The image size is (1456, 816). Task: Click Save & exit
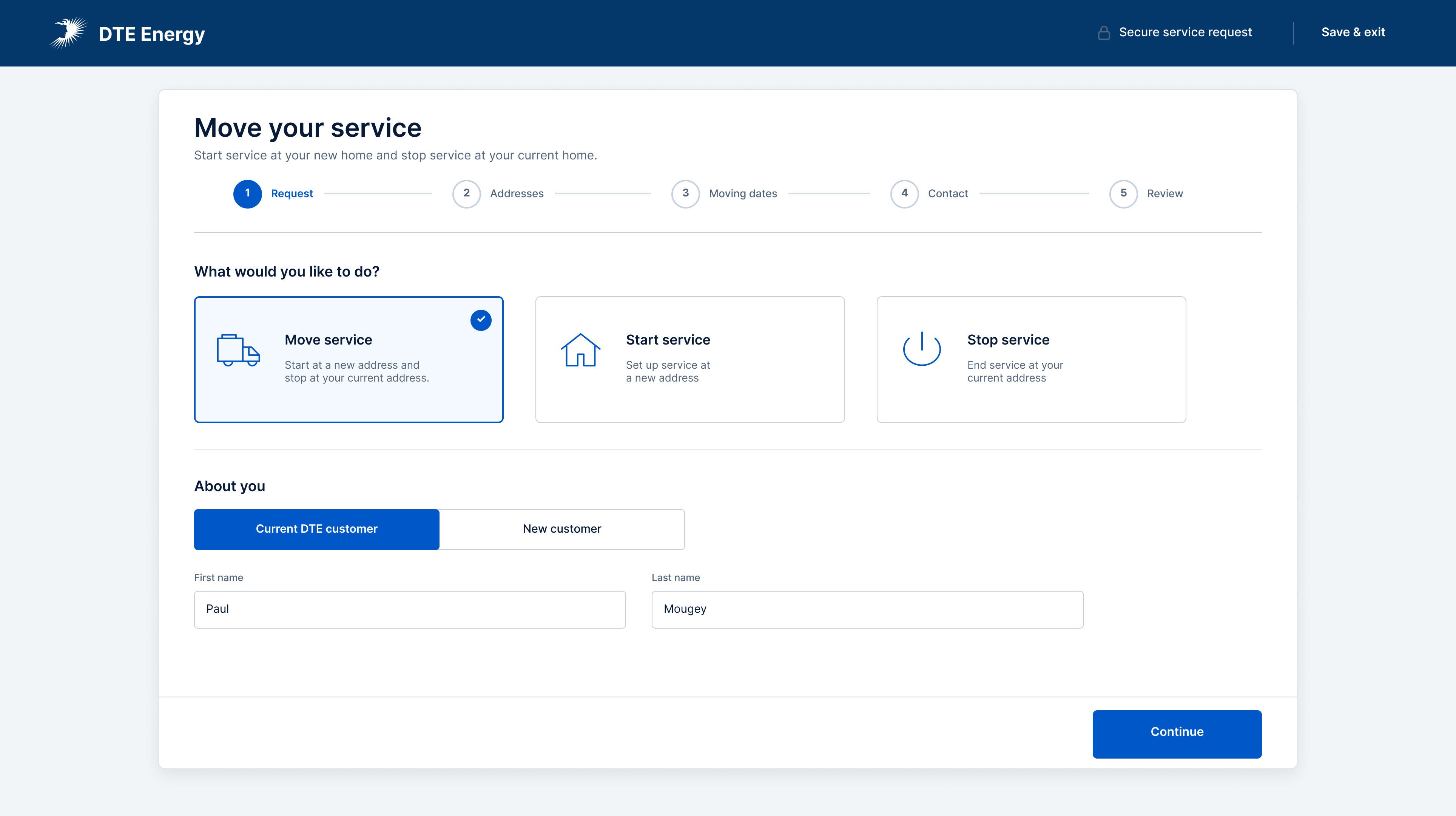coord(1353,32)
